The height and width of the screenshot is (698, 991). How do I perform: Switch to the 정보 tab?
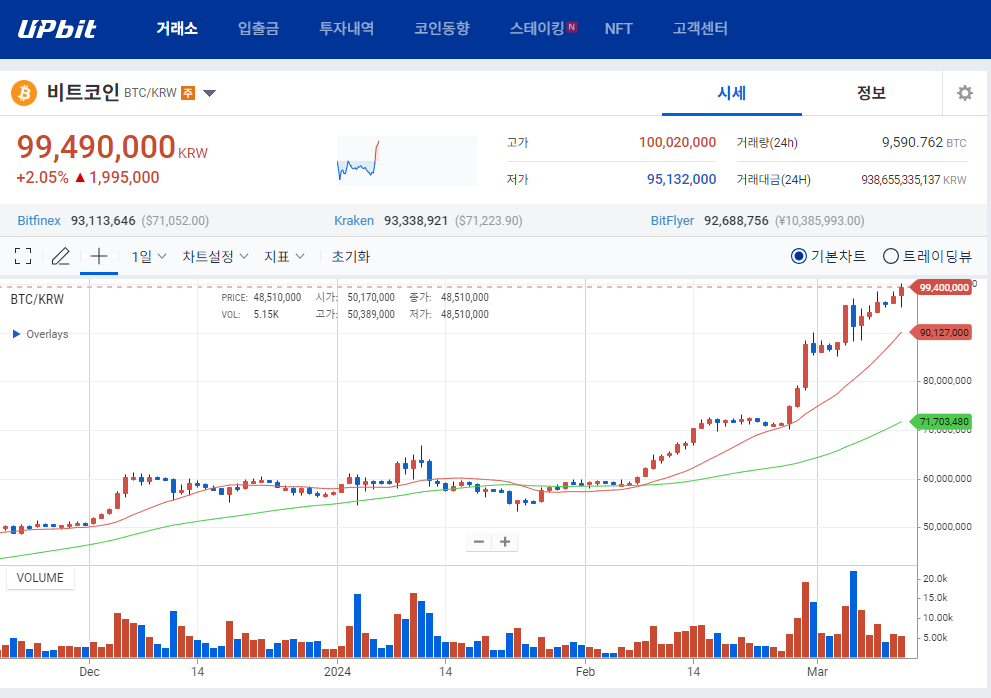[x=871, y=93]
